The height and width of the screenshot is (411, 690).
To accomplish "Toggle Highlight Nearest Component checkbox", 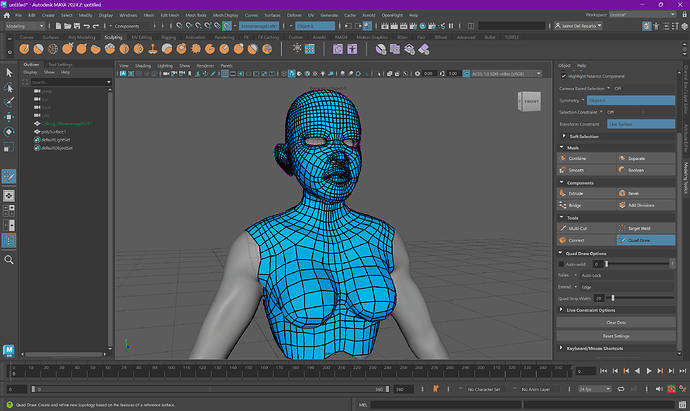I will pos(564,75).
